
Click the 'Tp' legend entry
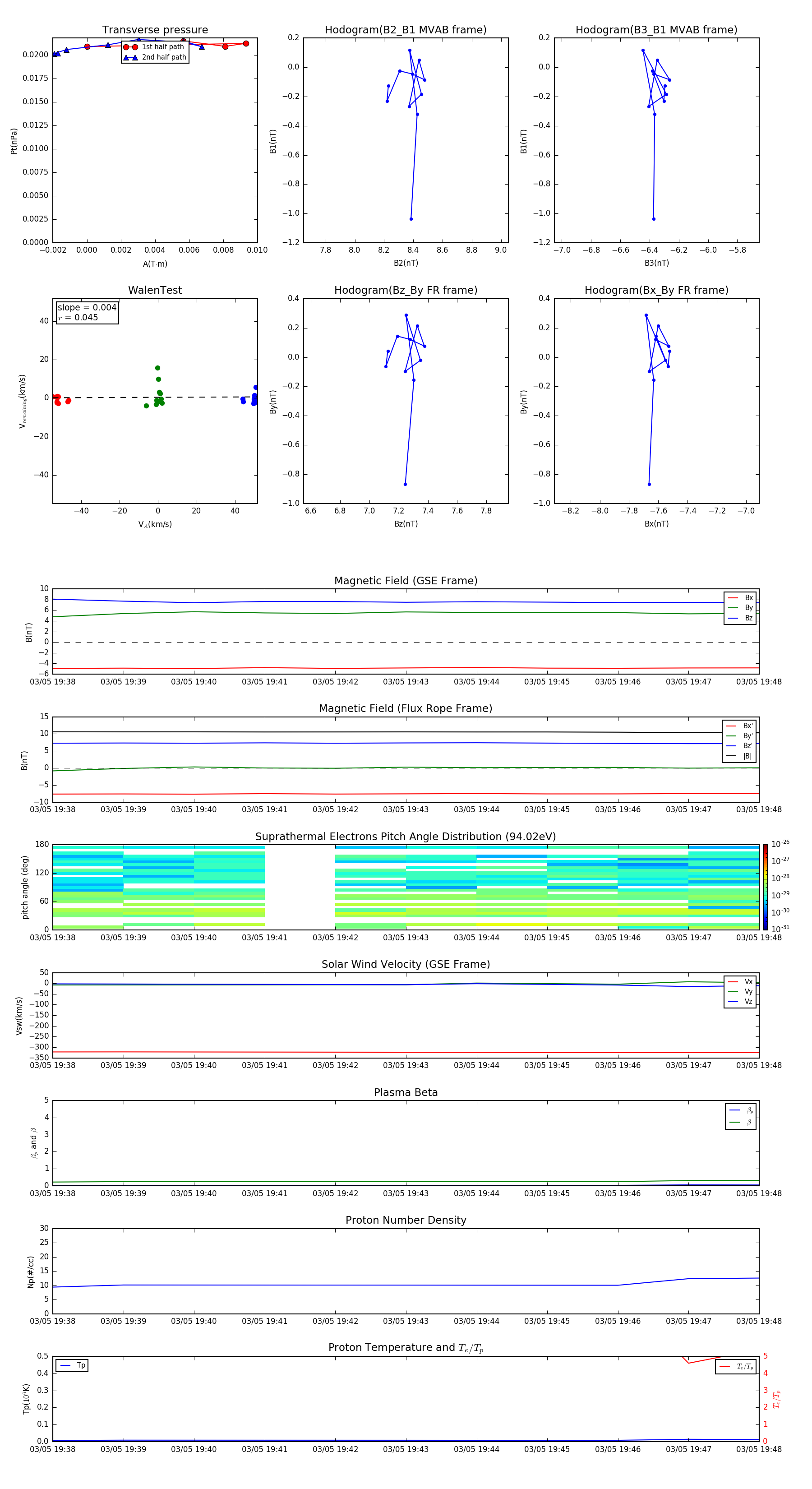point(72,1366)
